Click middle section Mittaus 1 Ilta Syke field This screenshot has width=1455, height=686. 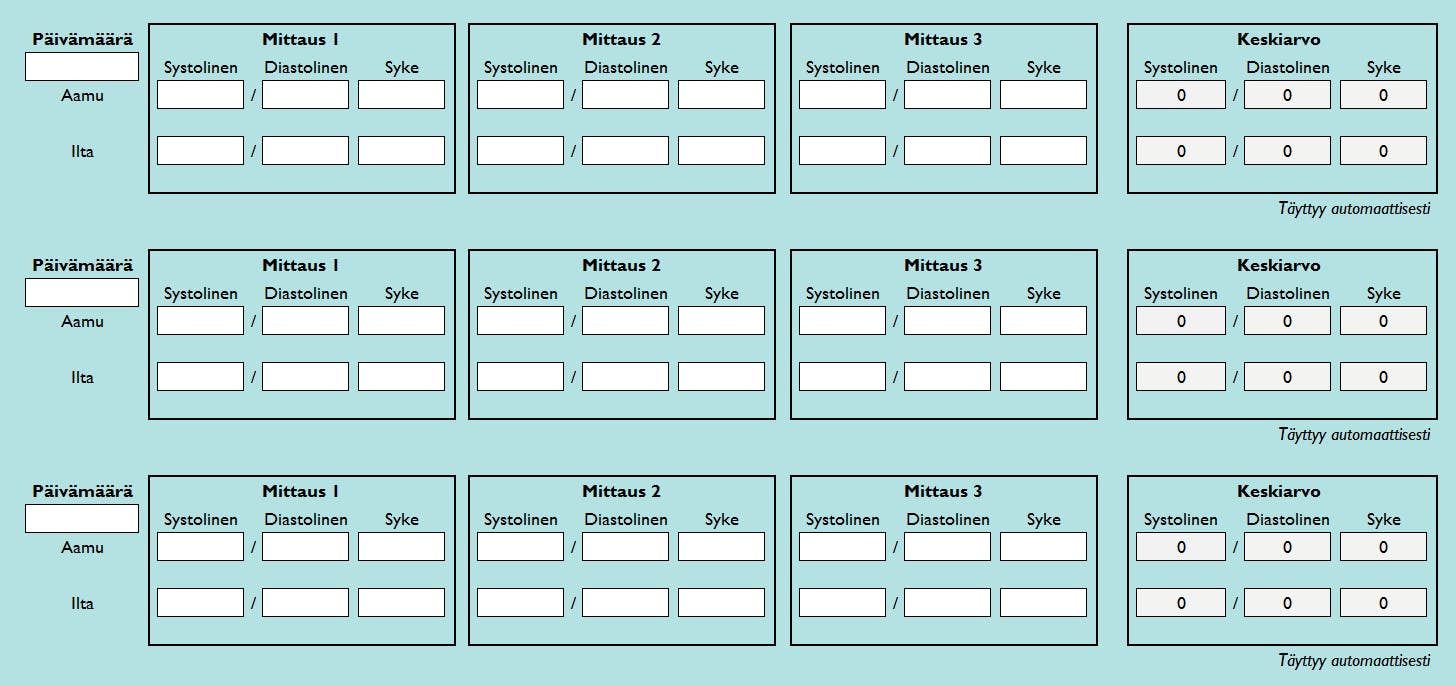point(401,377)
